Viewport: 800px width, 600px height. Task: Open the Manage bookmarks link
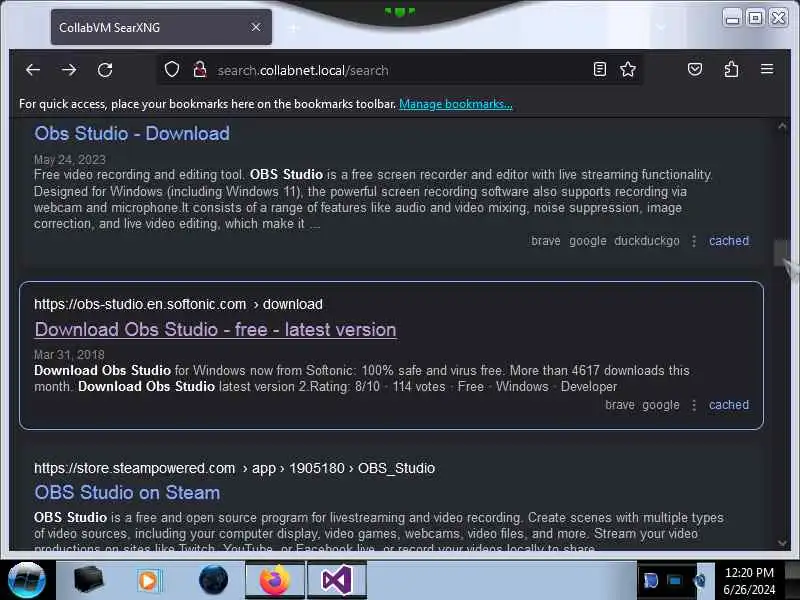click(x=456, y=104)
